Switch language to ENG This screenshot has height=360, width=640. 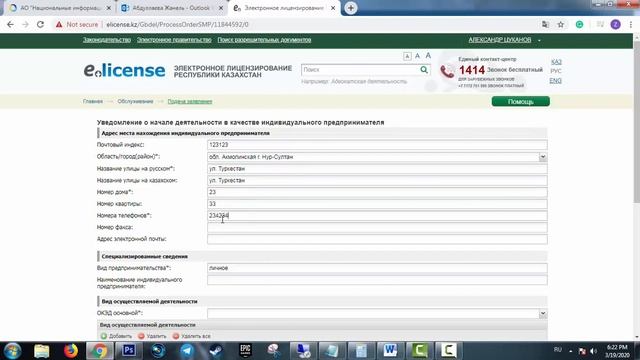pyautogui.click(x=556, y=81)
